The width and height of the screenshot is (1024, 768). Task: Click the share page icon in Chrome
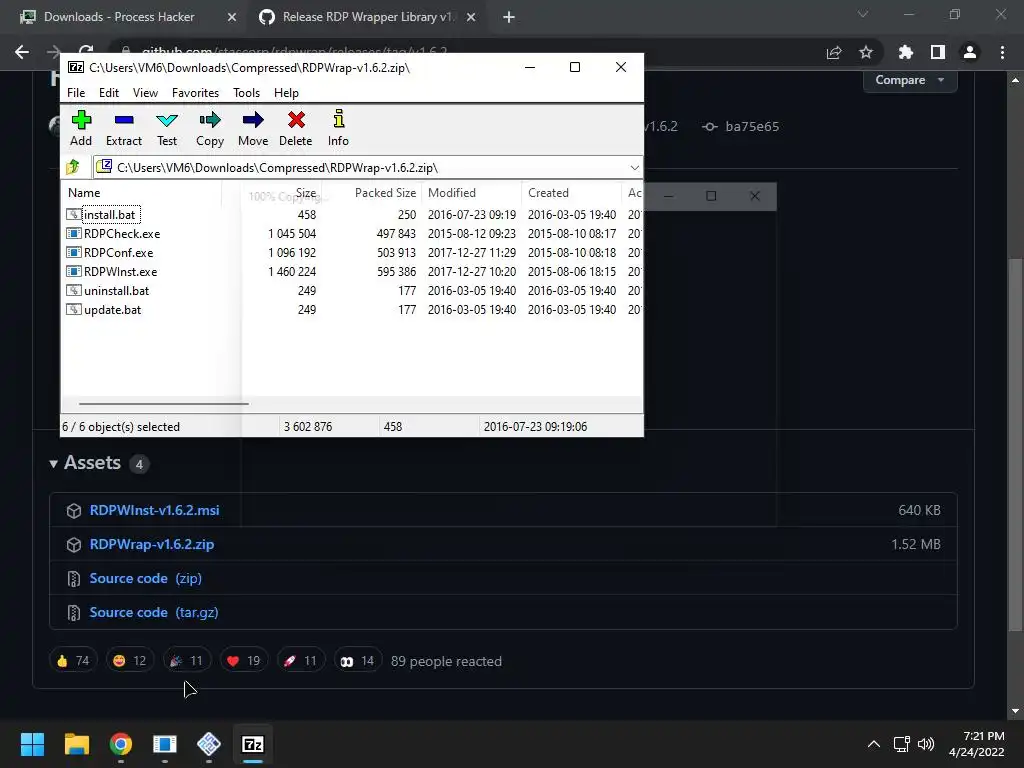[834, 52]
